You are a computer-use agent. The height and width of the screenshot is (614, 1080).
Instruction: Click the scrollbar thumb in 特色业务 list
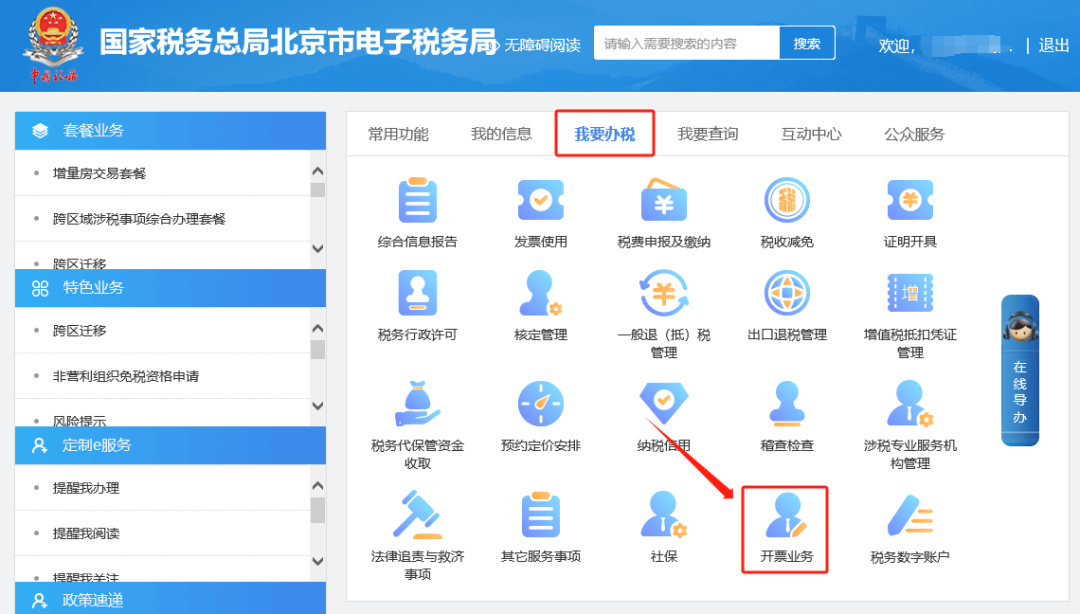point(318,350)
